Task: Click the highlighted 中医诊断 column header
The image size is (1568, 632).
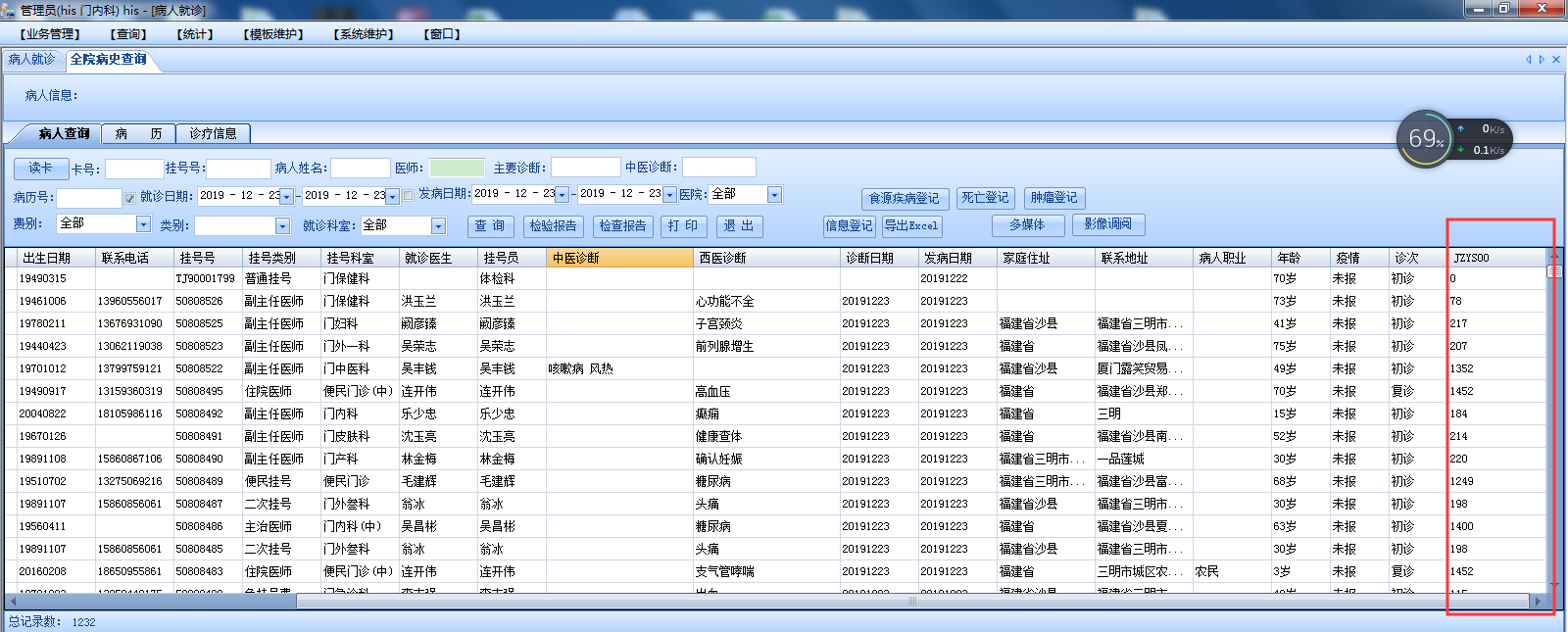Action: pos(619,258)
